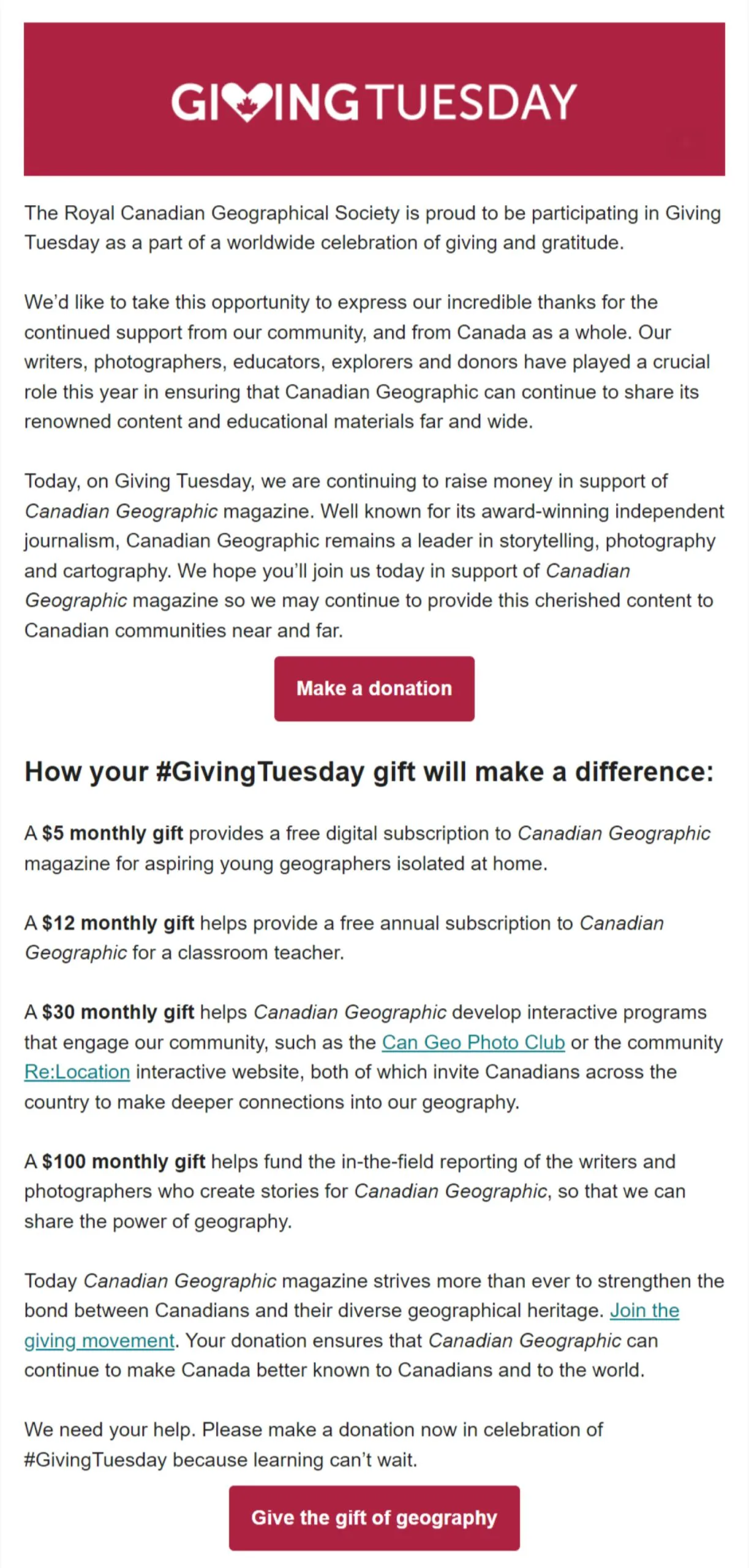Click the paragraph starting We'd like to take
Viewport: 749px width, 1568px height.
367,361
